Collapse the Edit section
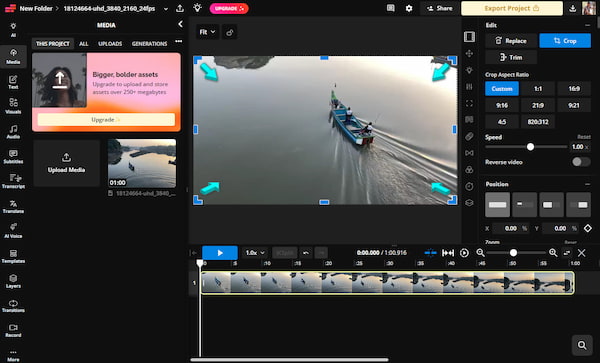This screenshot has height=363, width=600. click(x=587, y=25)
